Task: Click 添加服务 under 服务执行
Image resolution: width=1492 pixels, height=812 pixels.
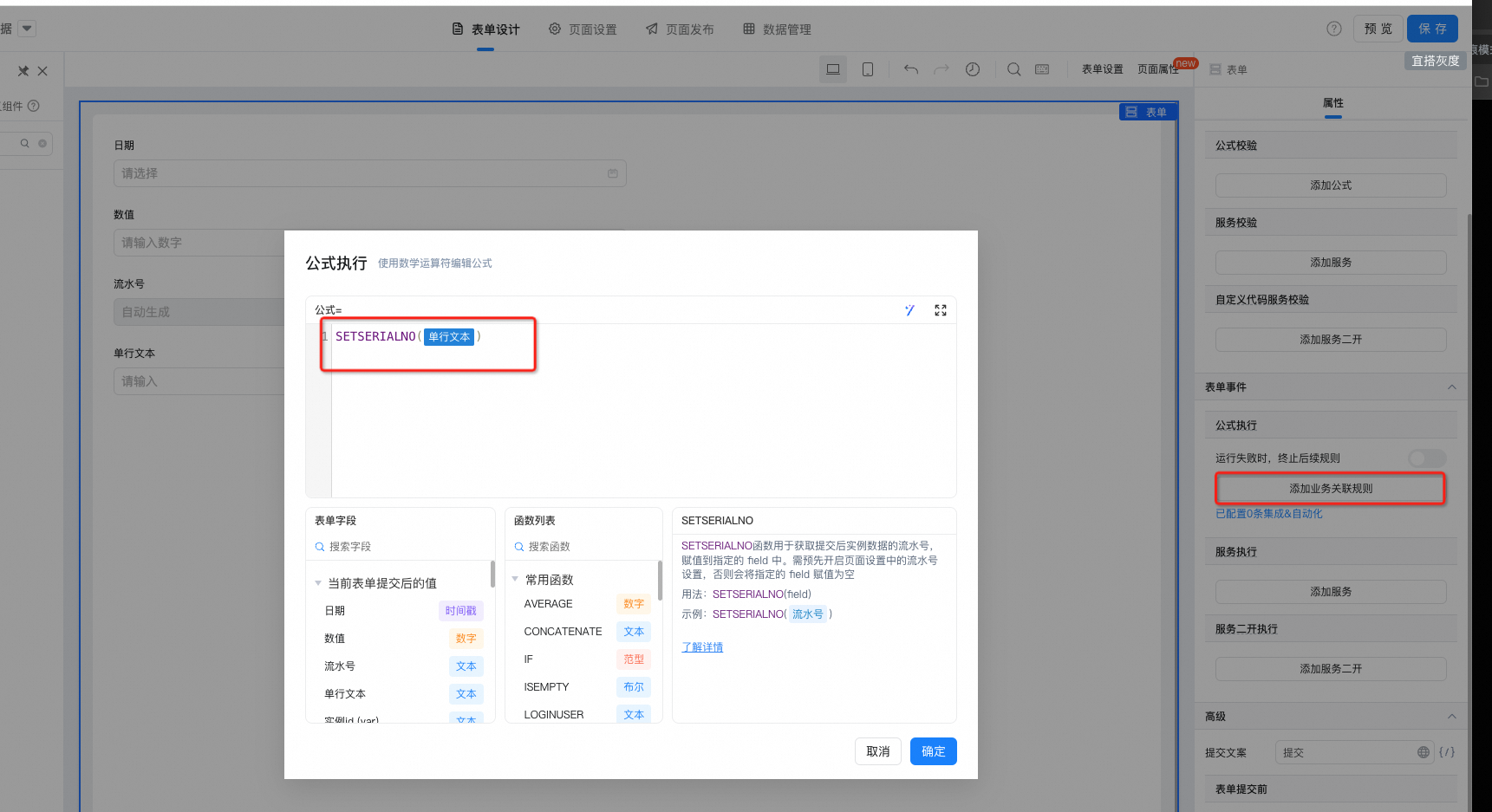Action: (1331, 592)
